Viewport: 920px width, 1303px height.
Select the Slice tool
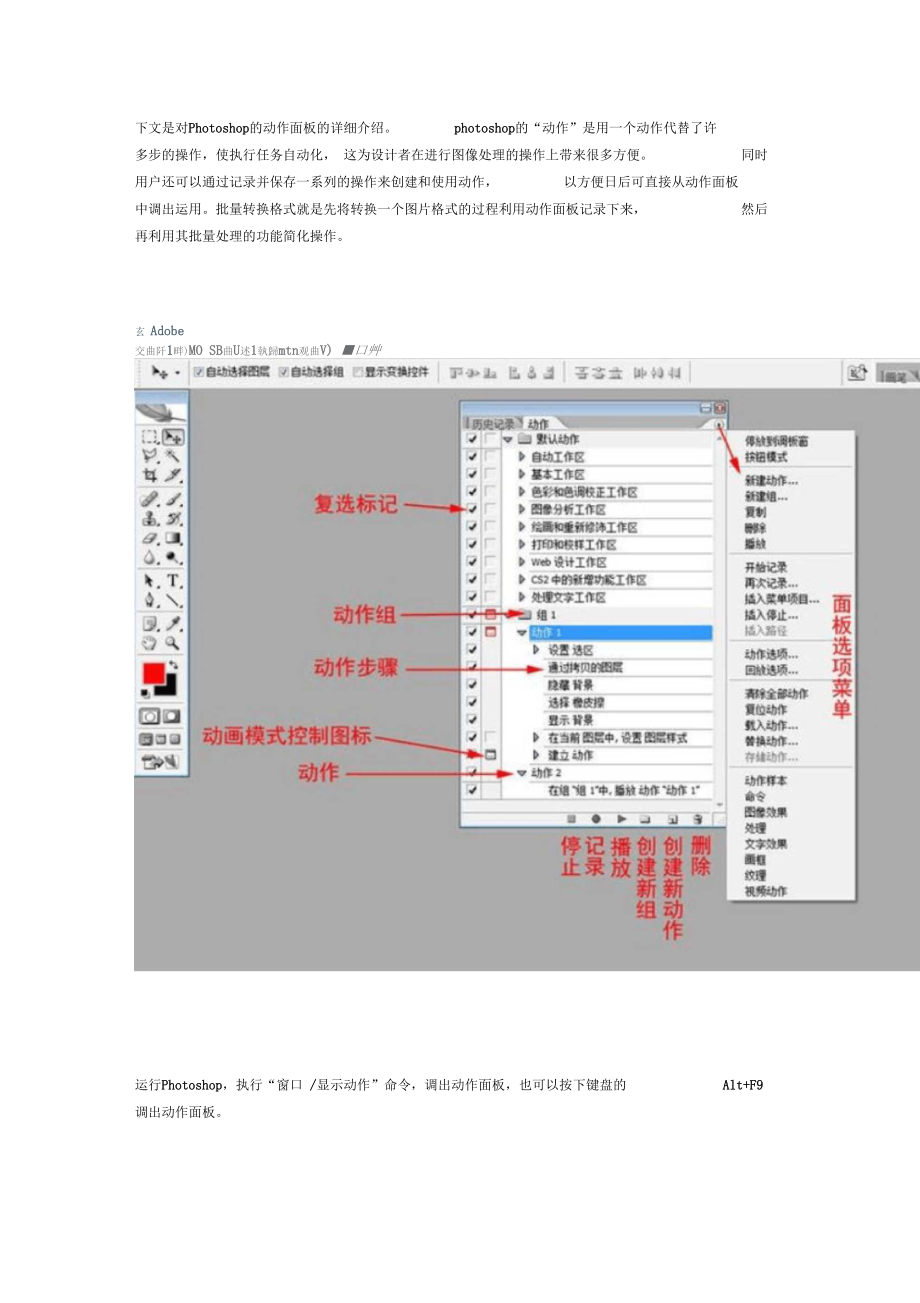pos(173,474)
